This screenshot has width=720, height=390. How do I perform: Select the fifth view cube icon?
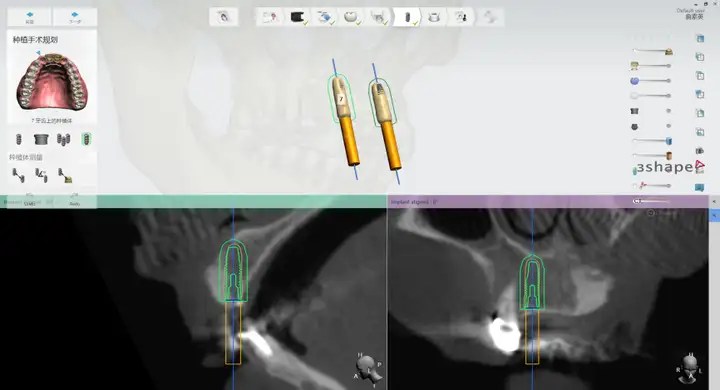[700, 113]
